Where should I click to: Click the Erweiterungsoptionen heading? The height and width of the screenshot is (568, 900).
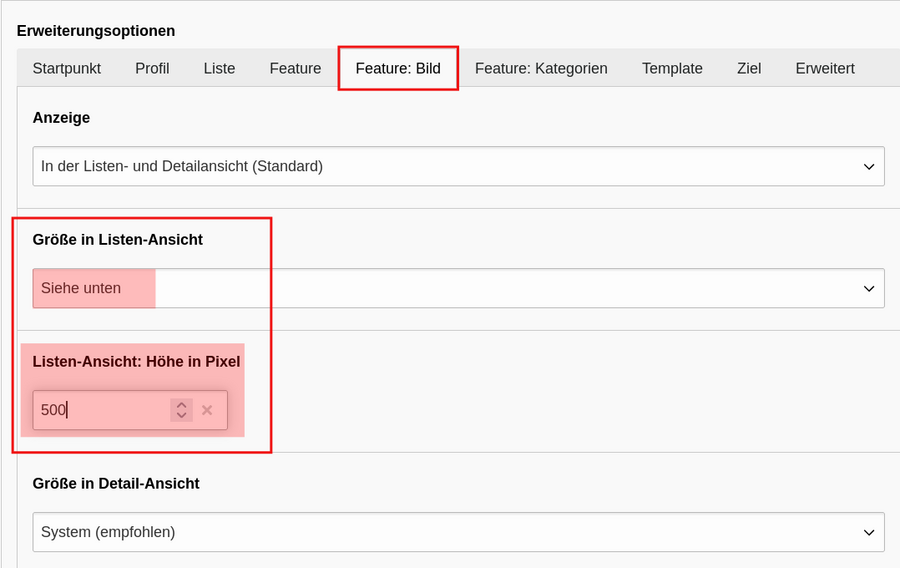point(96,30)
